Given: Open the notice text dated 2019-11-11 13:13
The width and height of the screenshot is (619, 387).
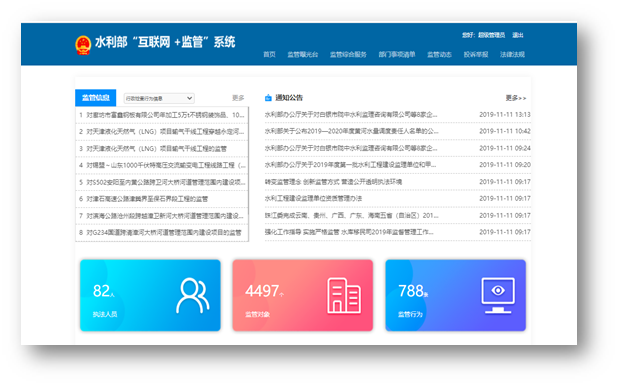Looking at the screenshot, I should [x=351, y=115].
